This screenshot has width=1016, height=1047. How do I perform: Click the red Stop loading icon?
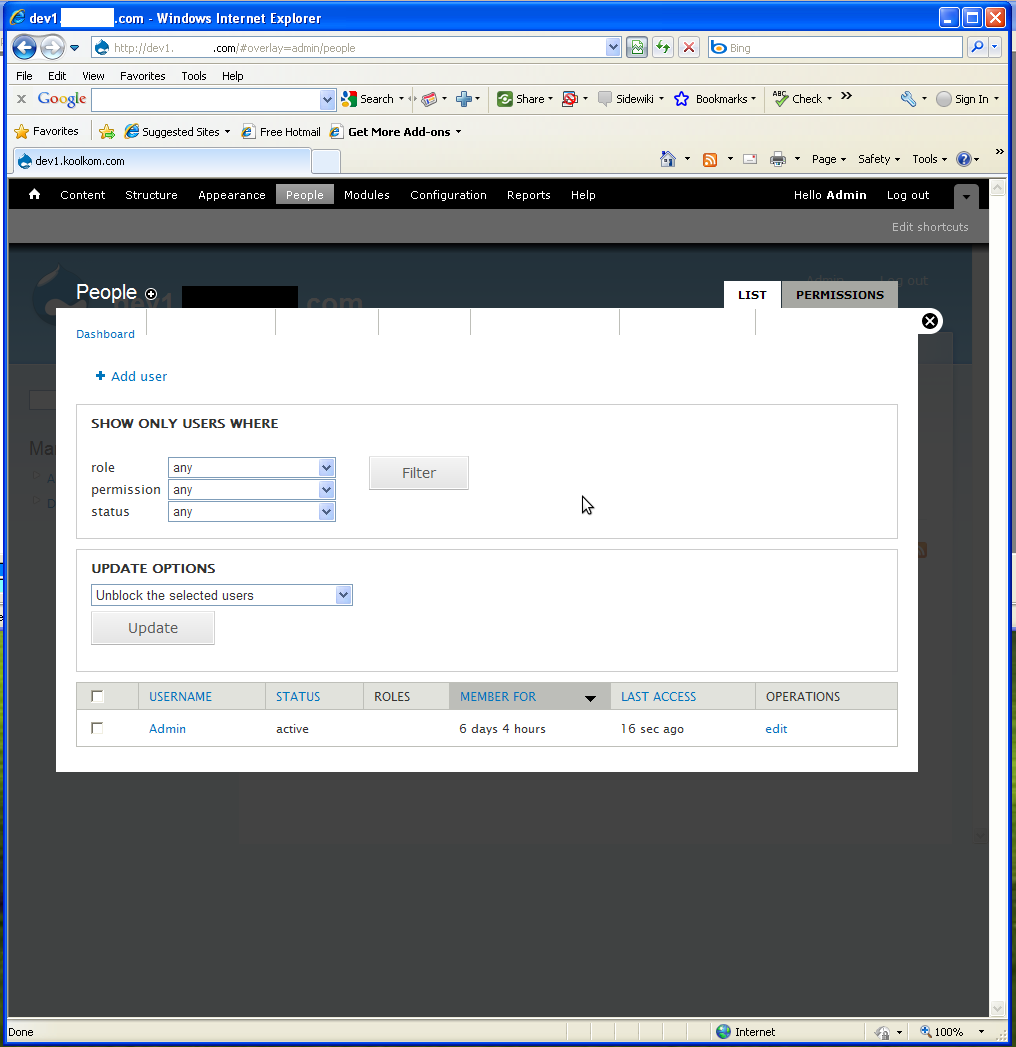(x=689, y=47)
